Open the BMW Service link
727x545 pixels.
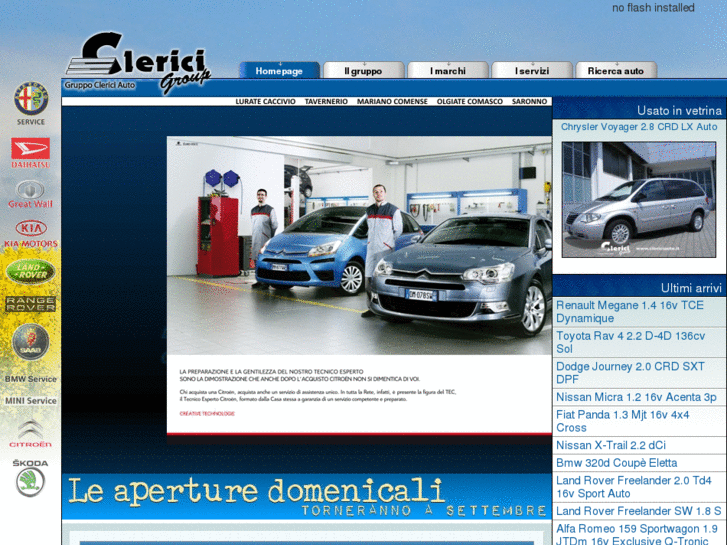pyautogui.click(x=31, y=379)
